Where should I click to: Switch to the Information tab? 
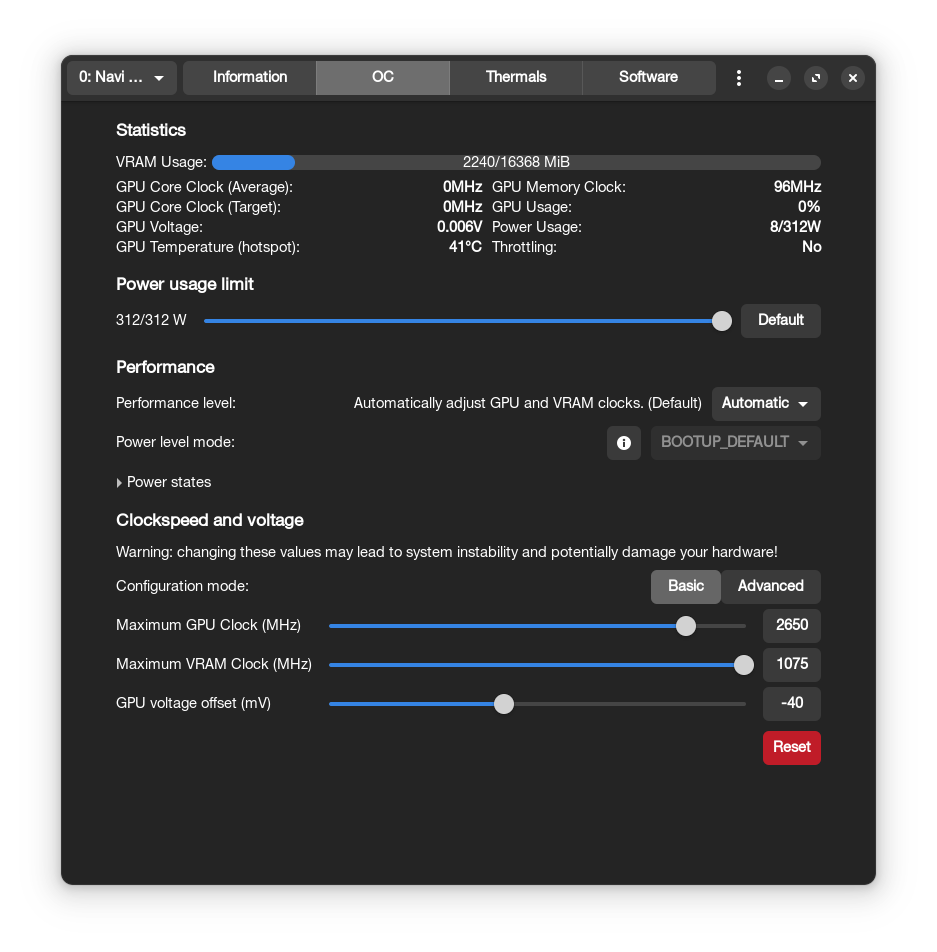coord(250,77)
